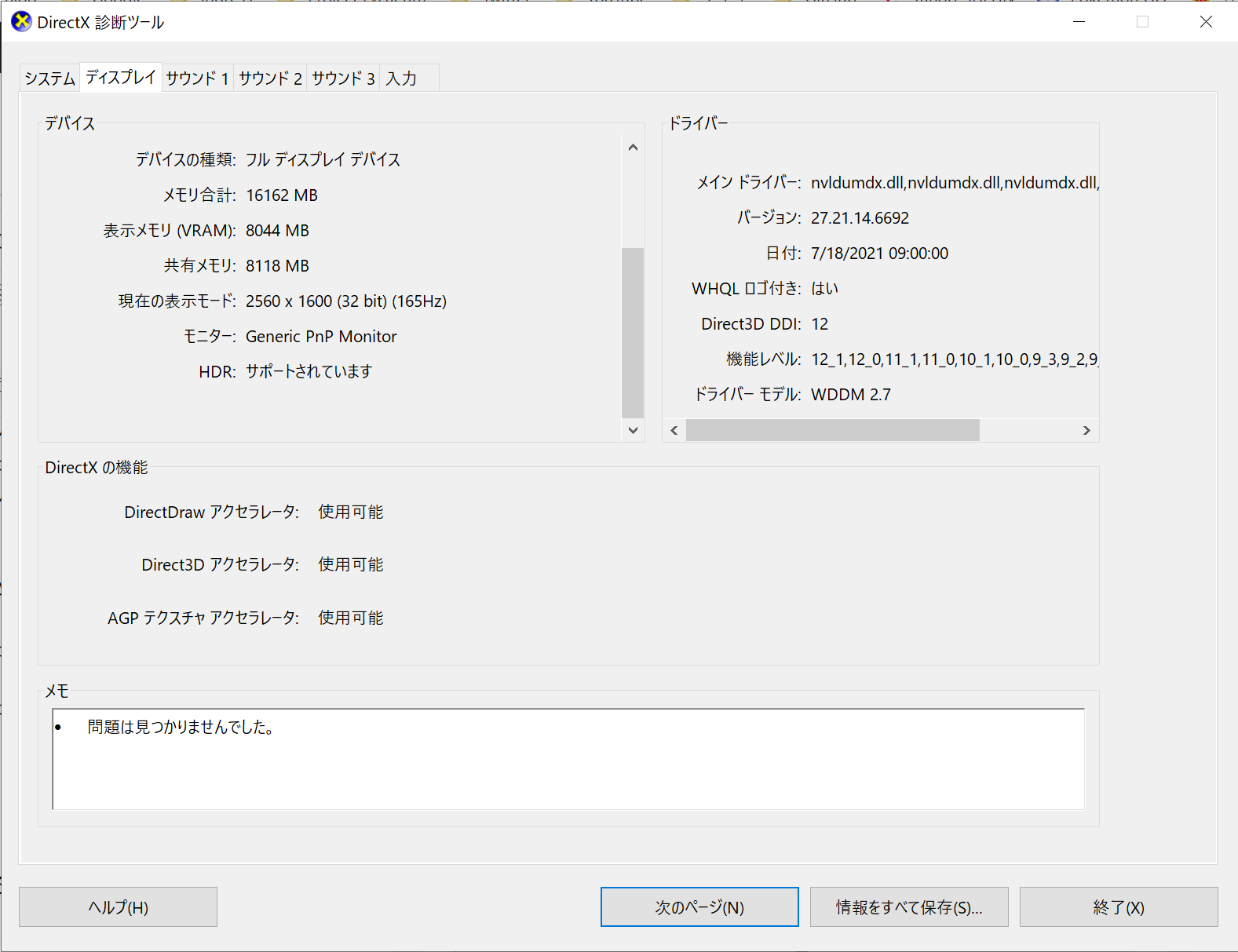1238x952 pixels.
Task: Click the driver version 27.21.14.6692
Action: 860,218
